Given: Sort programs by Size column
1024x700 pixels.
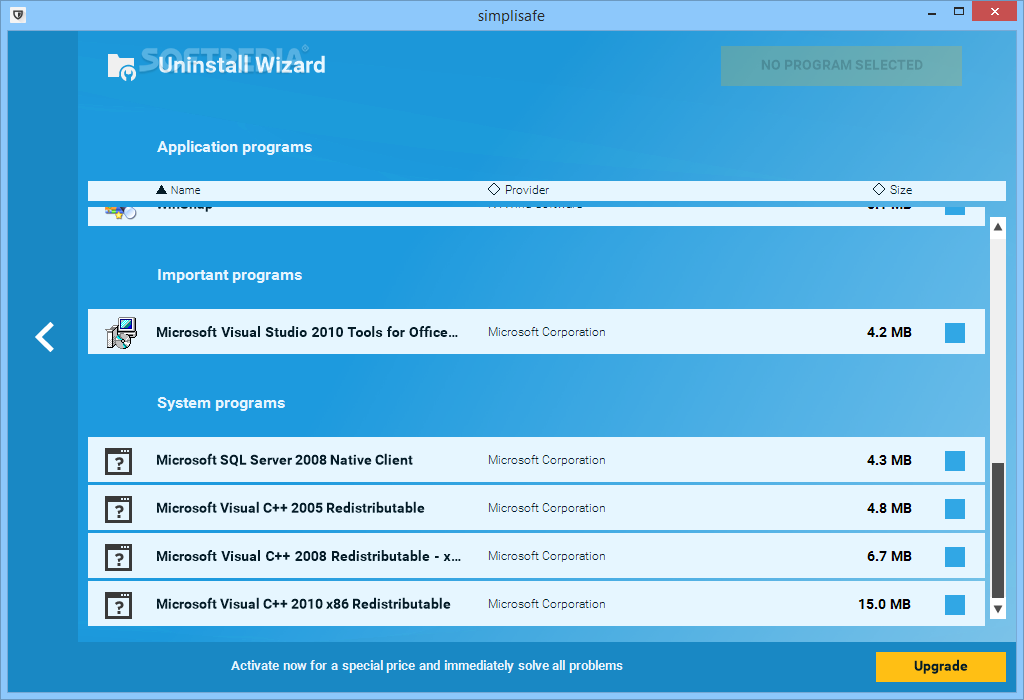Looking at the screenshot, I should coord(892,189).
